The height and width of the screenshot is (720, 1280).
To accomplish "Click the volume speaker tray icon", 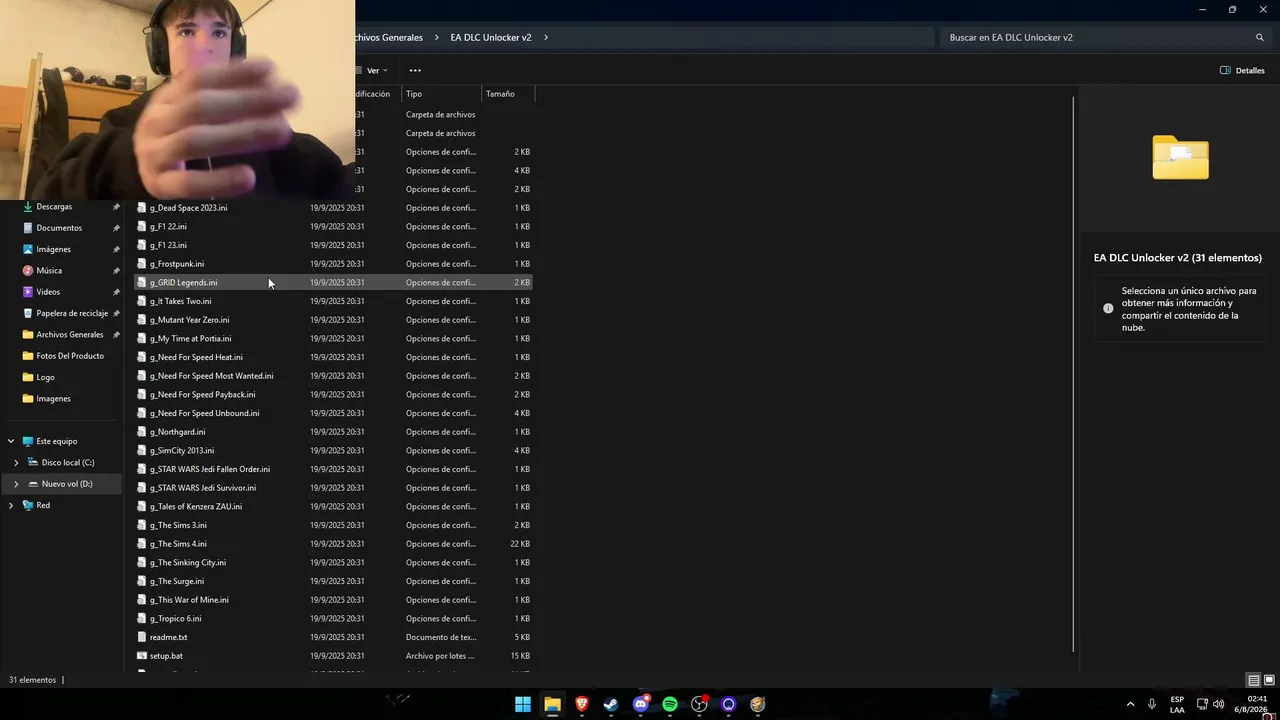I will click(x=1218, y=704).
